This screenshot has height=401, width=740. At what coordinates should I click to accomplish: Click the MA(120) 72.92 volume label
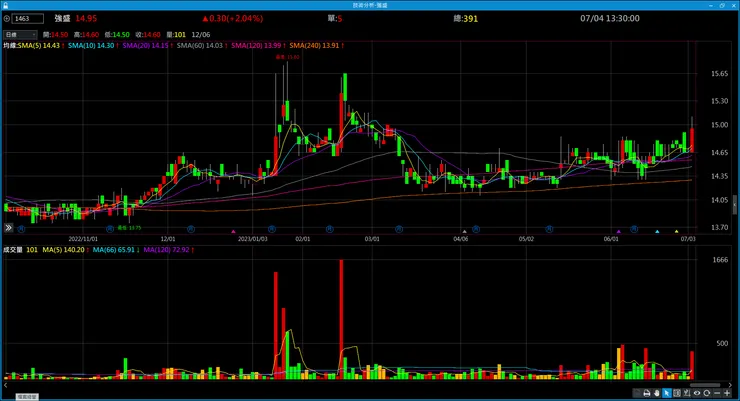(168, 250)
